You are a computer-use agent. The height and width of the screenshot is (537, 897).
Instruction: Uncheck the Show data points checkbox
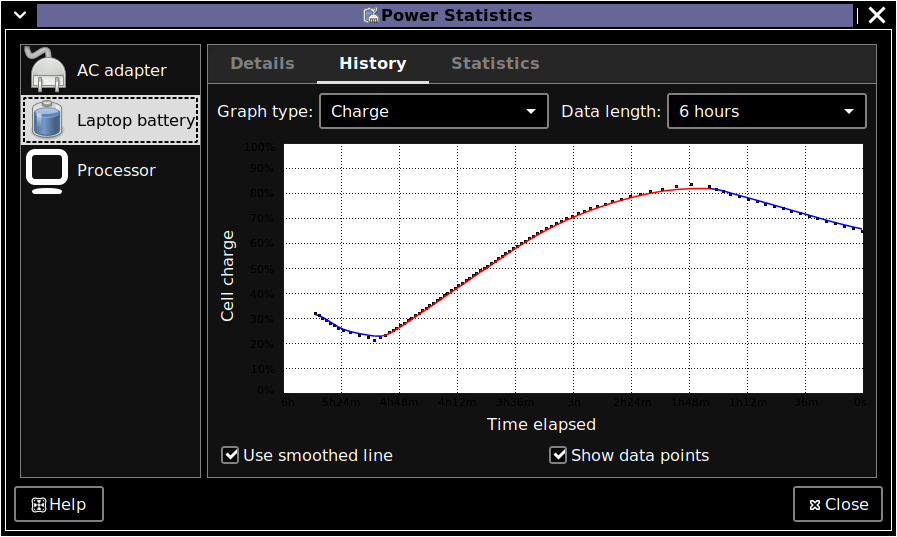pos(559,456)
